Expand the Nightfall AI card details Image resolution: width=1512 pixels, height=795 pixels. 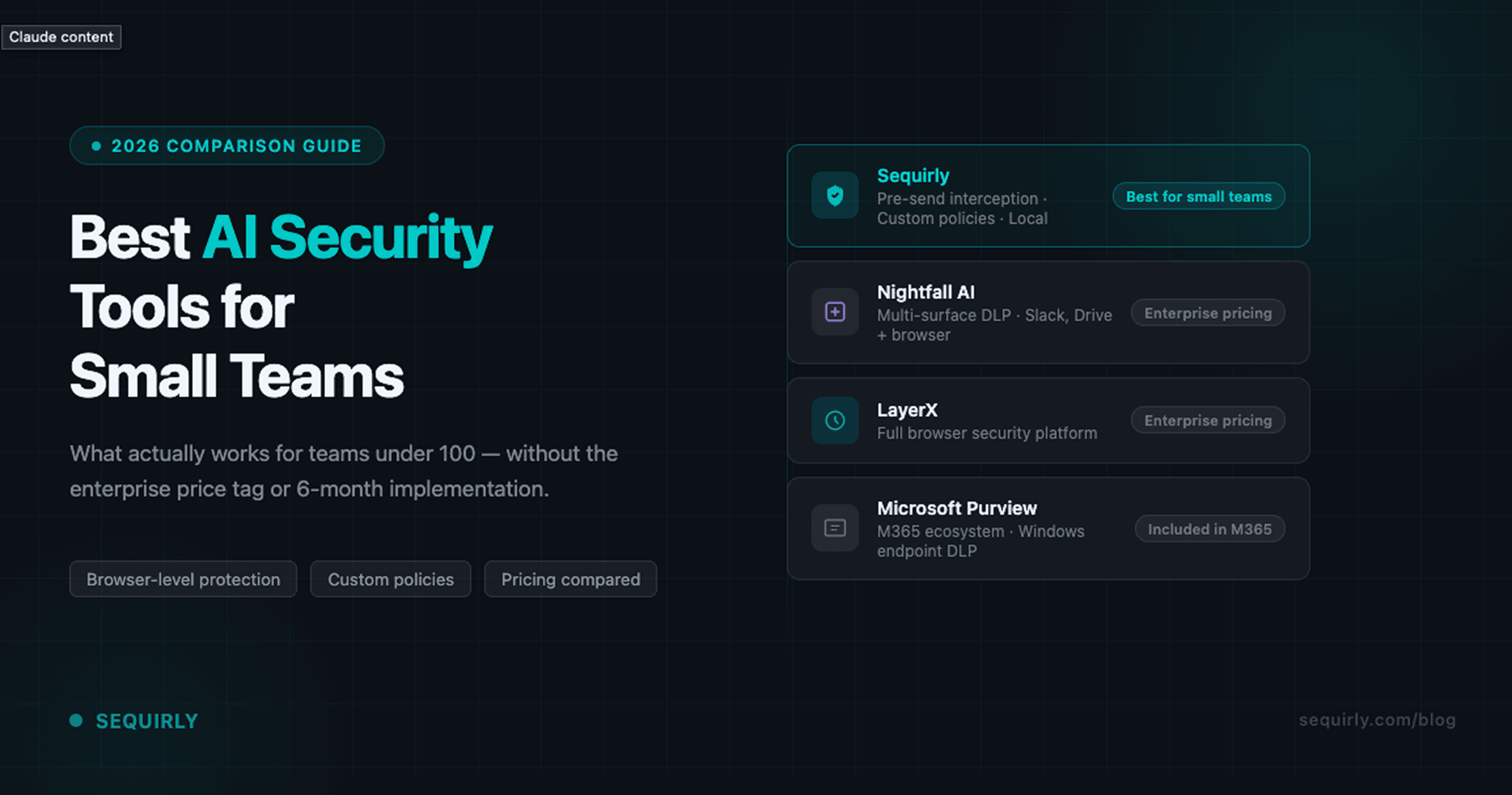[x=1047, y=312]
